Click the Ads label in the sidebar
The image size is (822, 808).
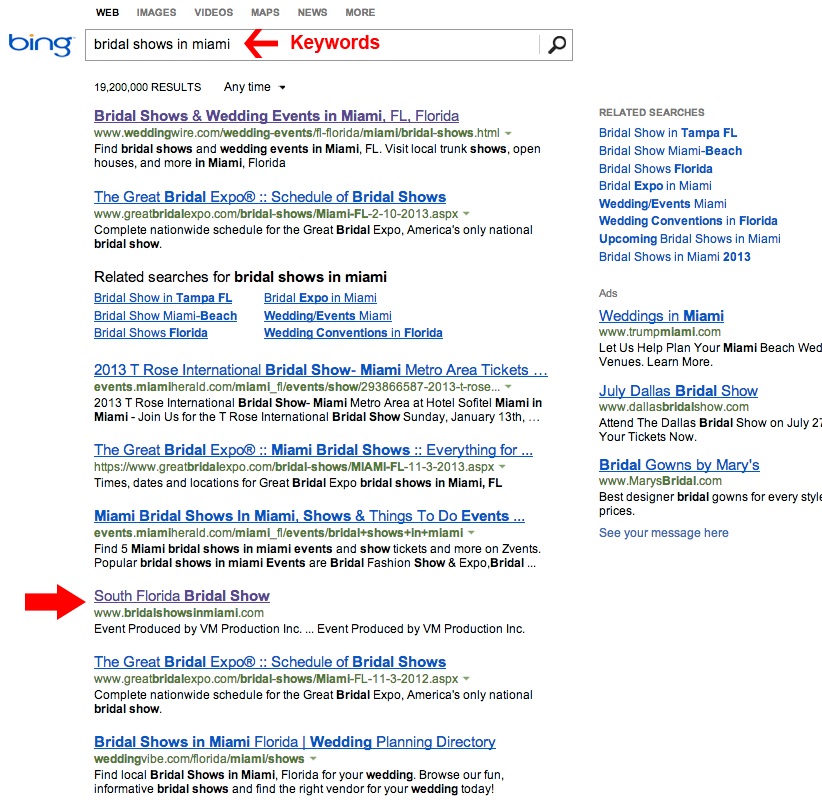pos(608,293)
